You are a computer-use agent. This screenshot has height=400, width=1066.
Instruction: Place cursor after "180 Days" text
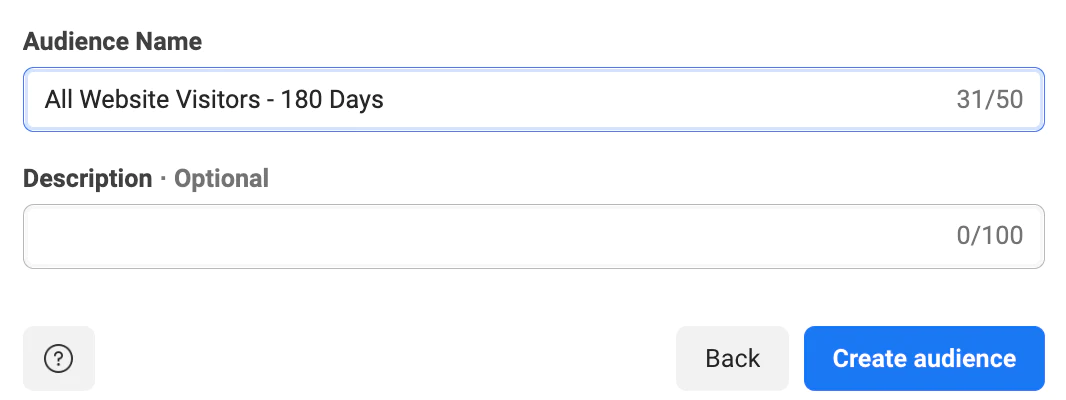[385, 100]
